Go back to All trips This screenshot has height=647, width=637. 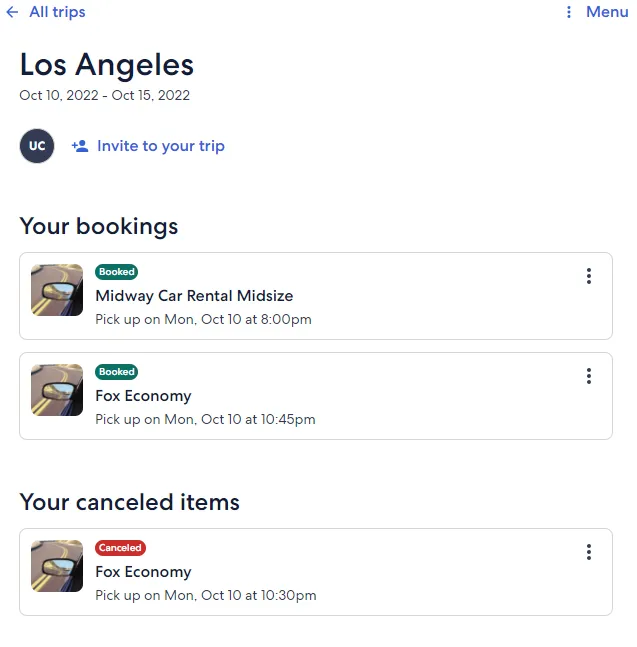click(x=57, y=12)
